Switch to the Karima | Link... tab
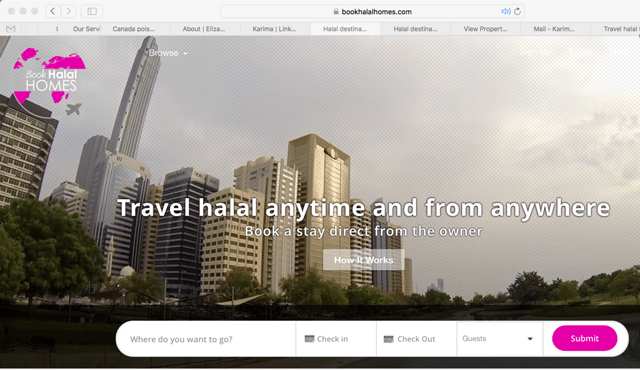This screenshot has height=370, width=640. pos(274,29)
